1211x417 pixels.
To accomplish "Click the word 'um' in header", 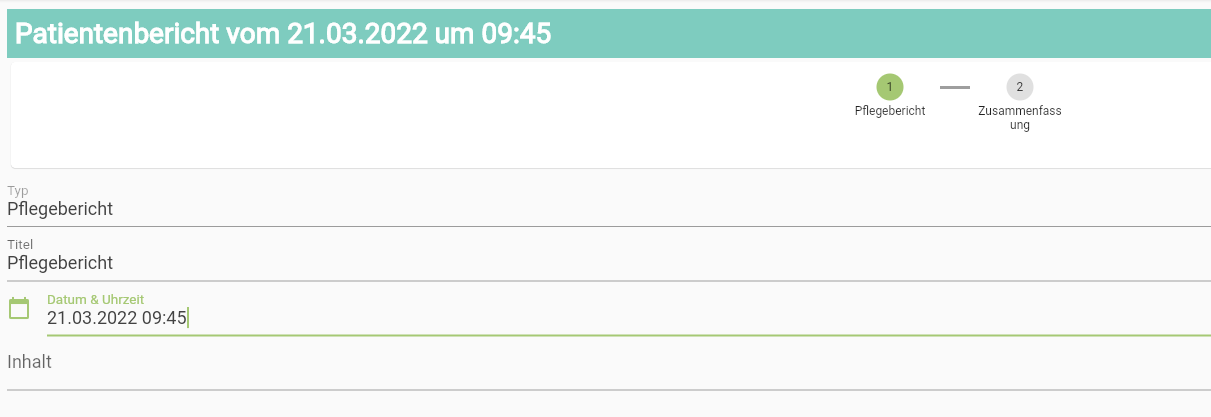I will coord(453,34).
